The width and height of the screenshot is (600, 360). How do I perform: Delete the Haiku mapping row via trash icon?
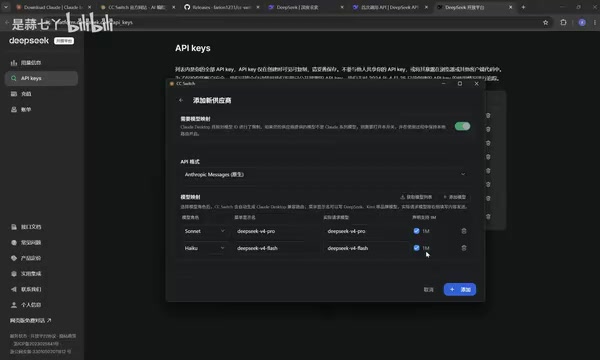464,248
